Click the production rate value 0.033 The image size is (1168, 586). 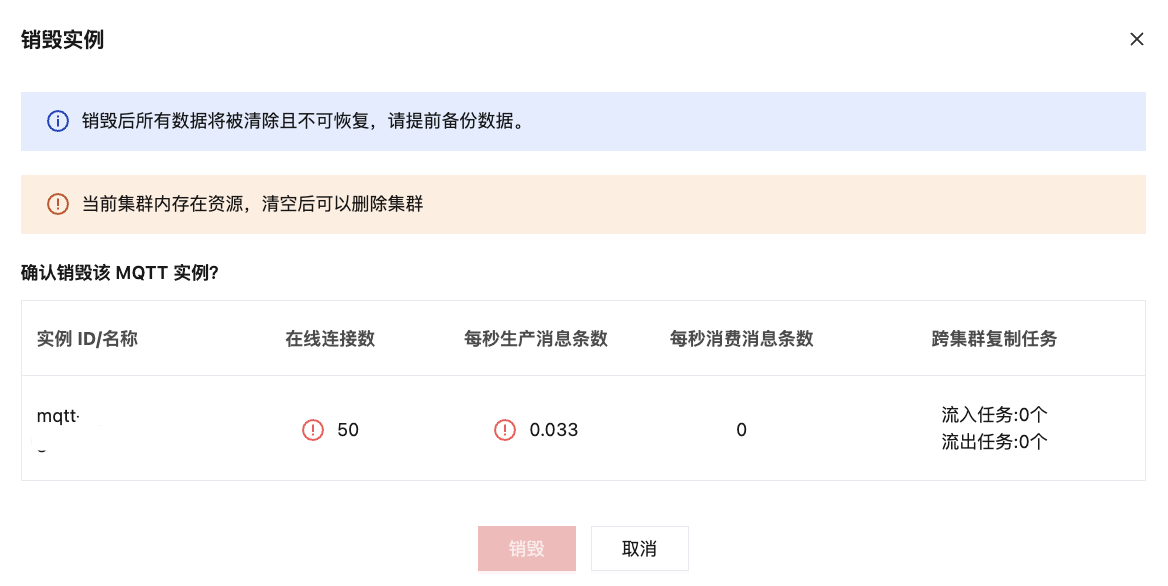[x=554, y=430]
